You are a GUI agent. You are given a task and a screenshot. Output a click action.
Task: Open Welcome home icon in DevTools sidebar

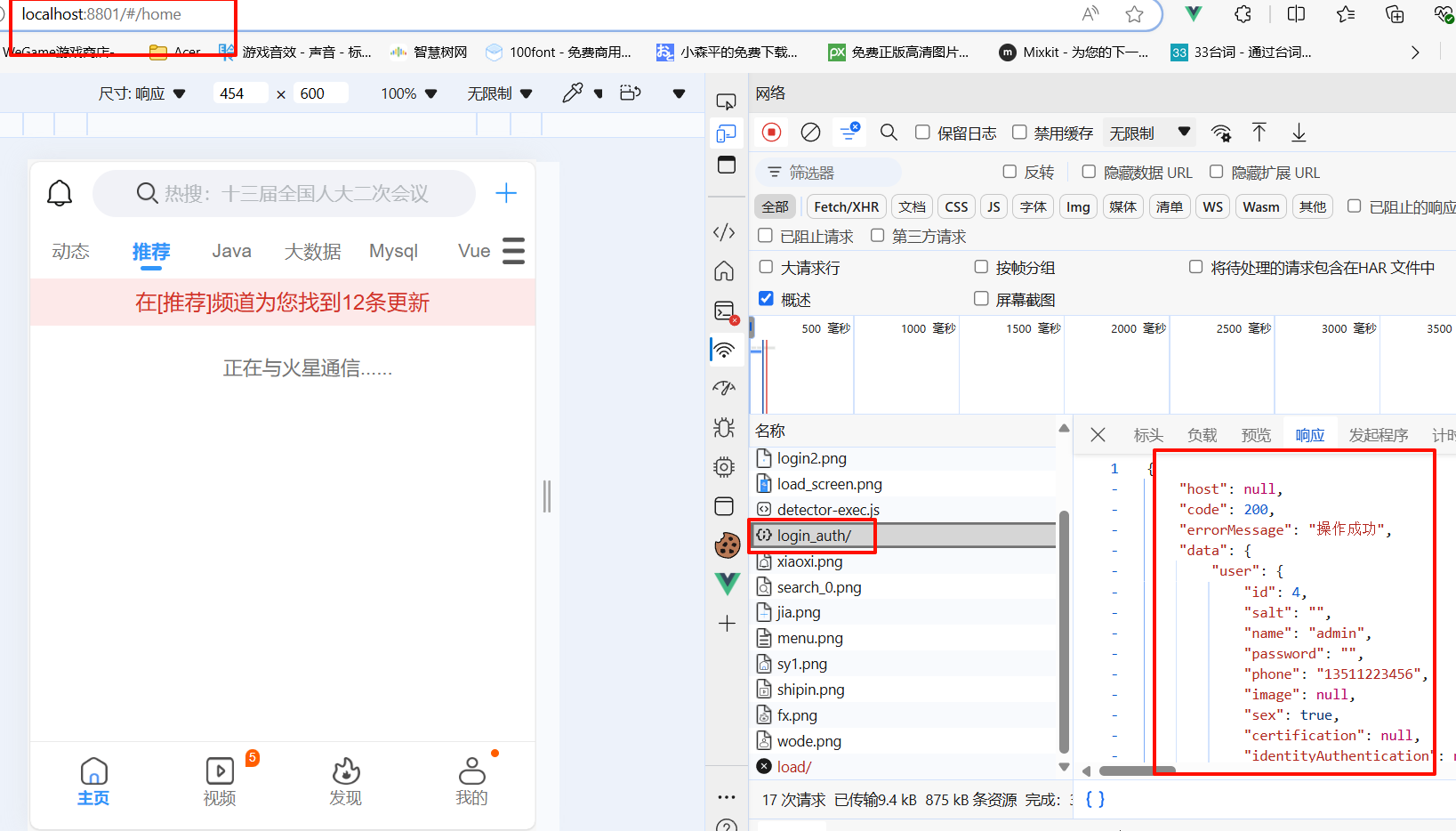coord(725,270)
